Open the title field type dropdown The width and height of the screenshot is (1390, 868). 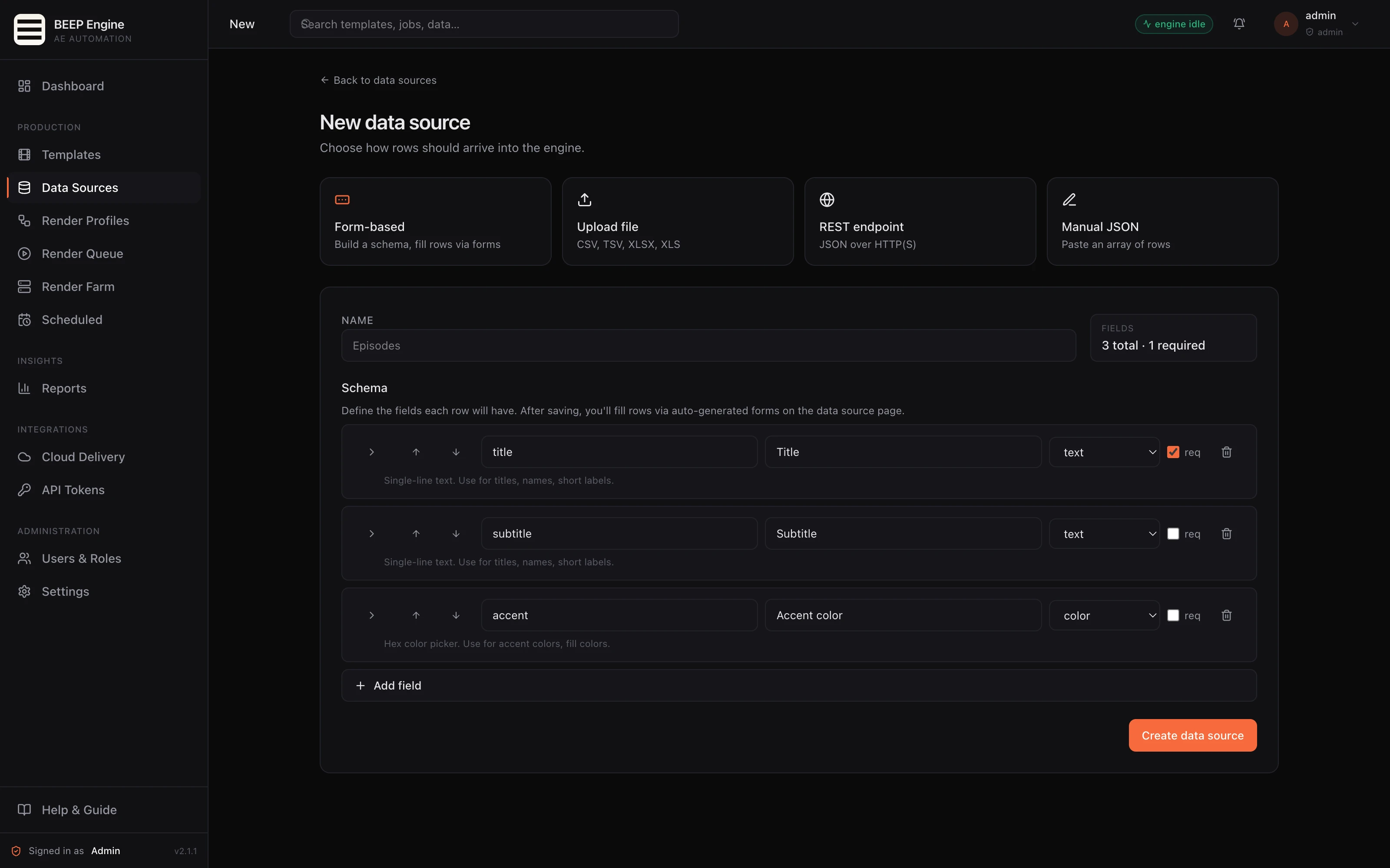click(1104, 452)
